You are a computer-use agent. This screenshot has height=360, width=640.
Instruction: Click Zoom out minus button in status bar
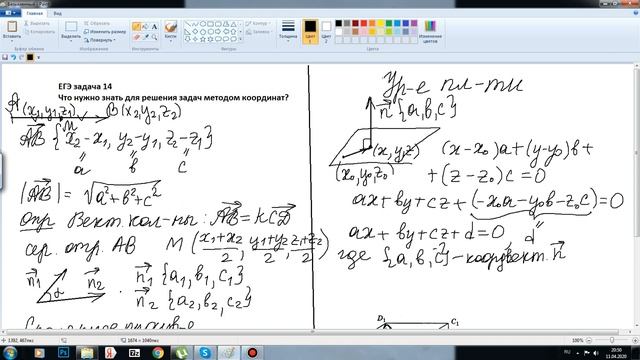(x=589, y=340)
